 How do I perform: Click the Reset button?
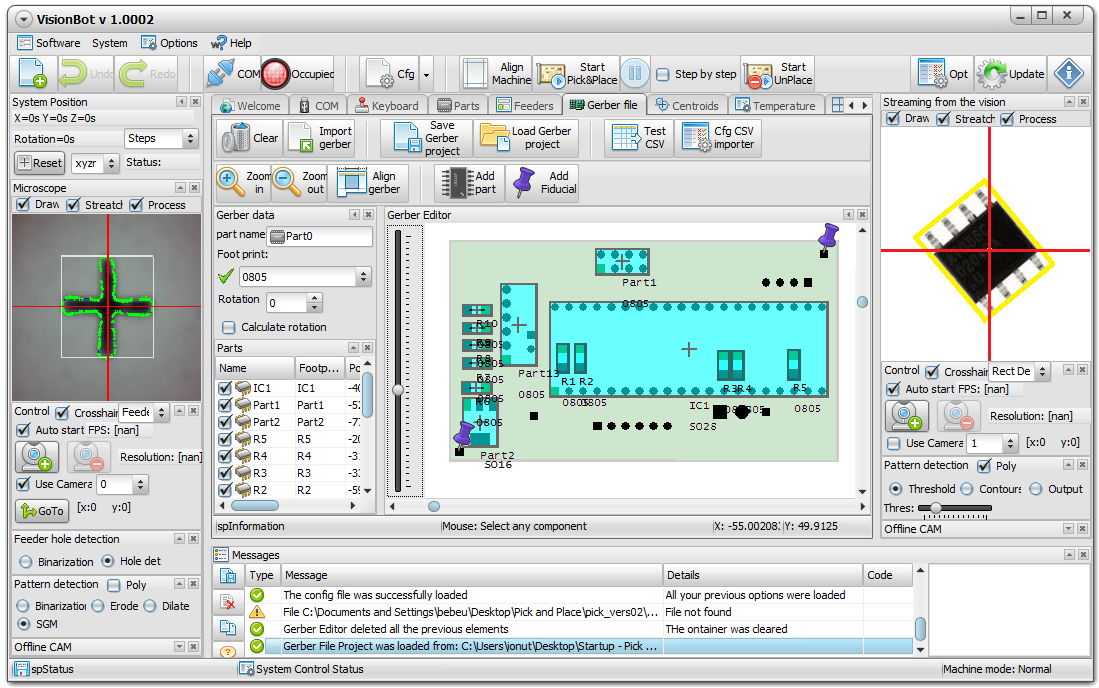click(40, 163)
